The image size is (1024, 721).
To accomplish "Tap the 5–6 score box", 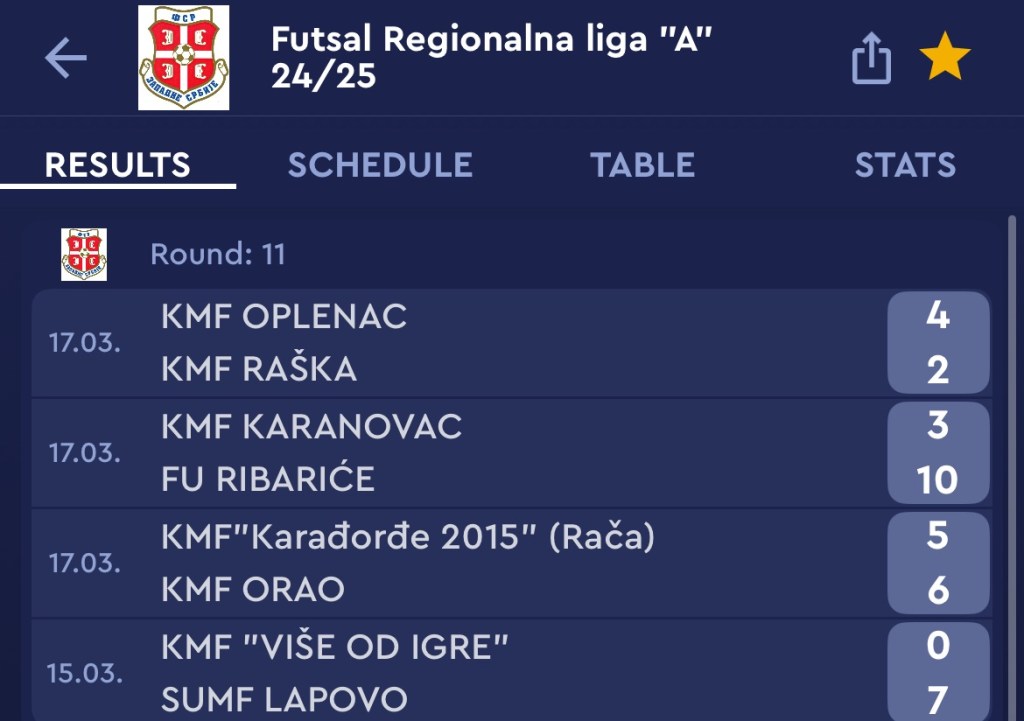I will click(937, 563).
